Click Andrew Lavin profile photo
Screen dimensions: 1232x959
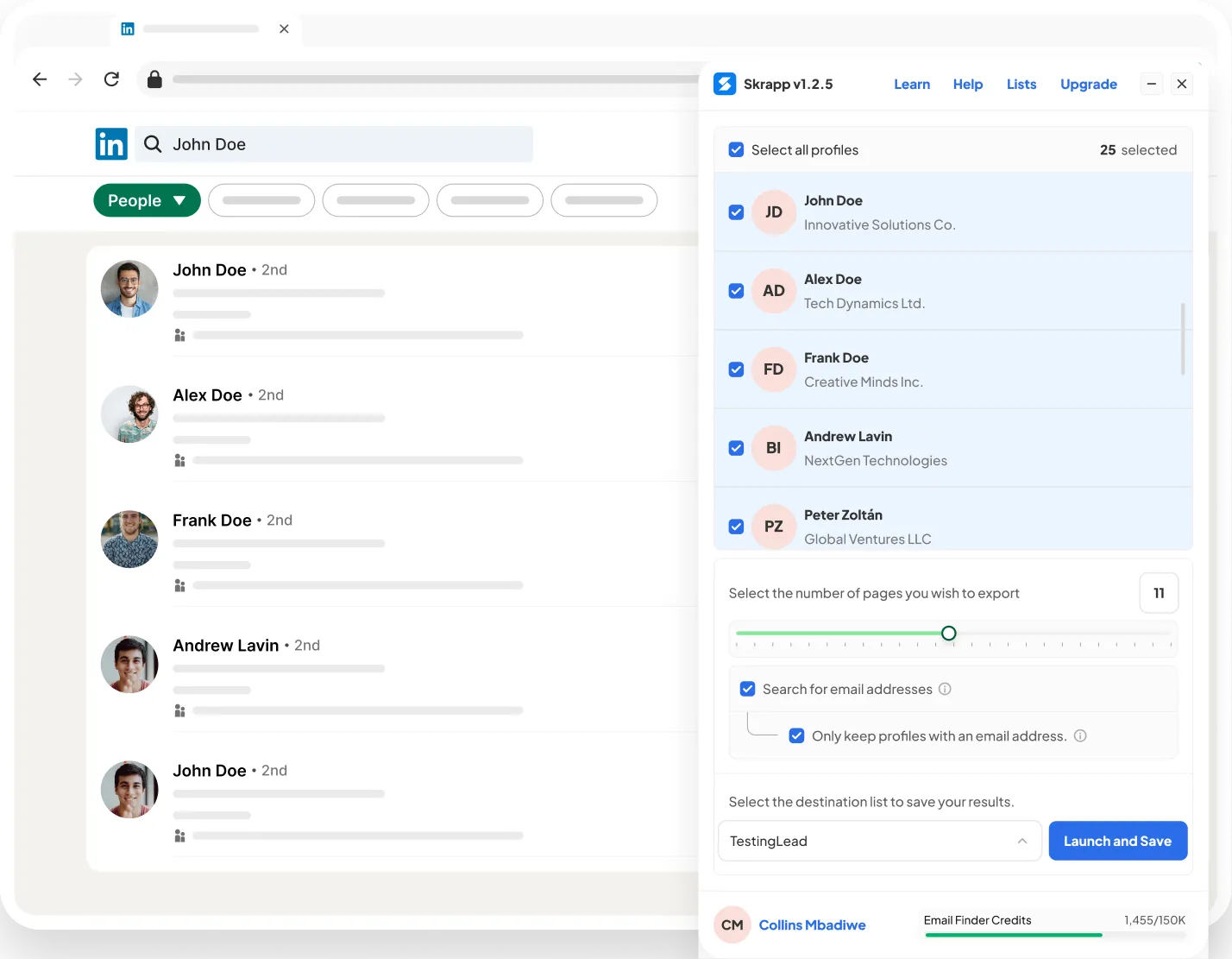[x=129, y=665]
